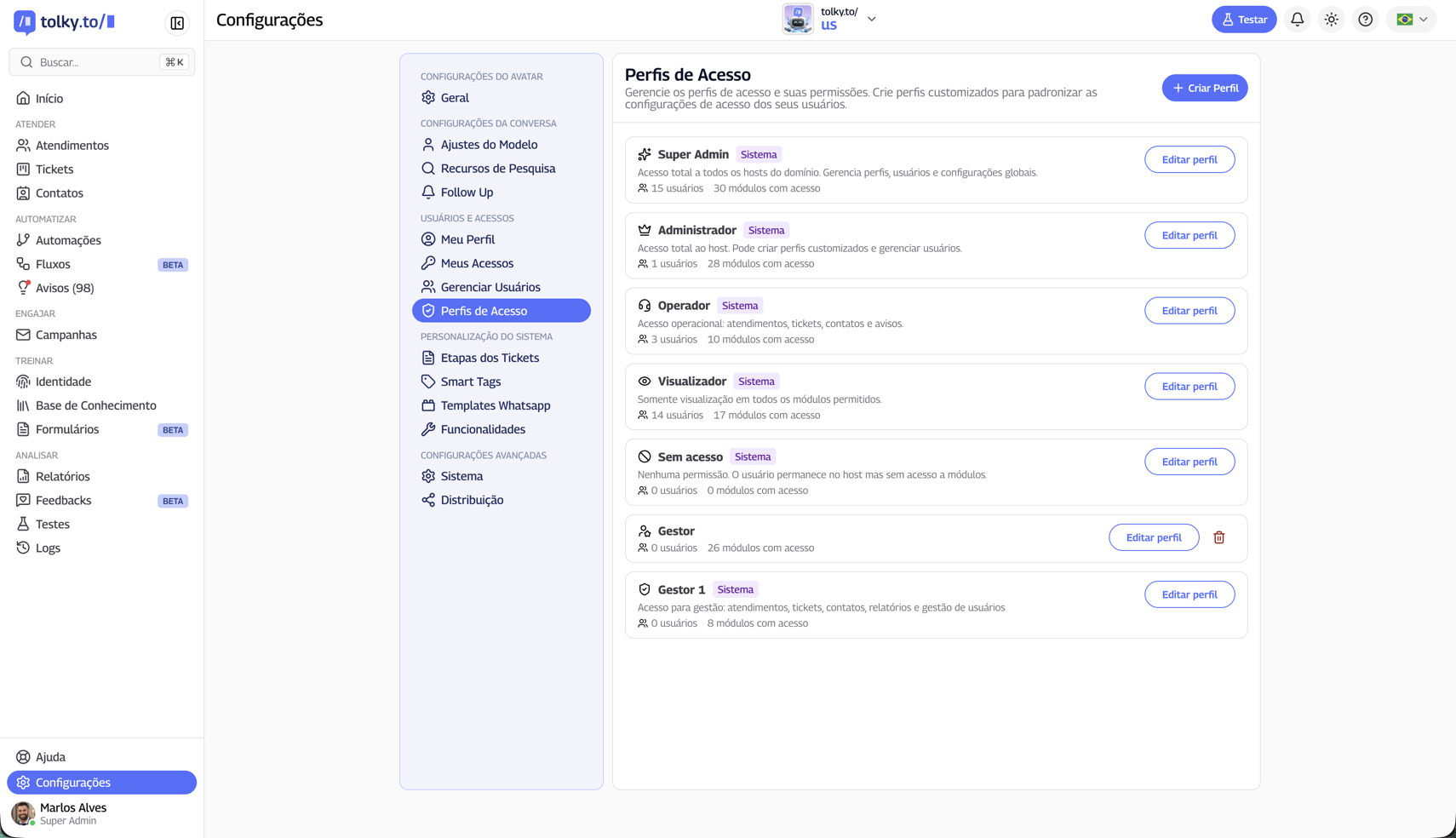Open the language flag dropdown

1411,19
